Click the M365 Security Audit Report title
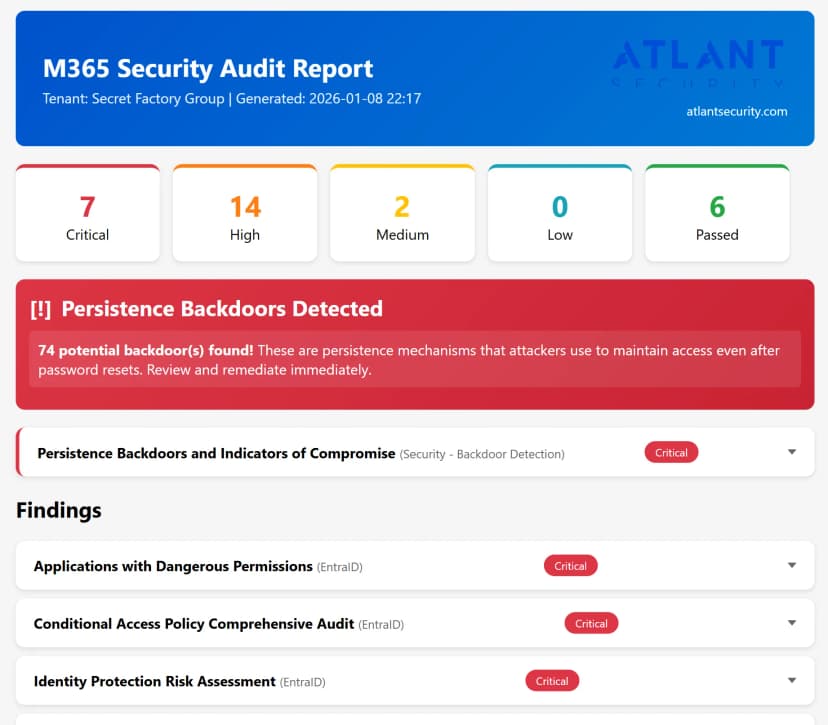The width and height of the screenshot is (828, 725). [x=209, y=68]
